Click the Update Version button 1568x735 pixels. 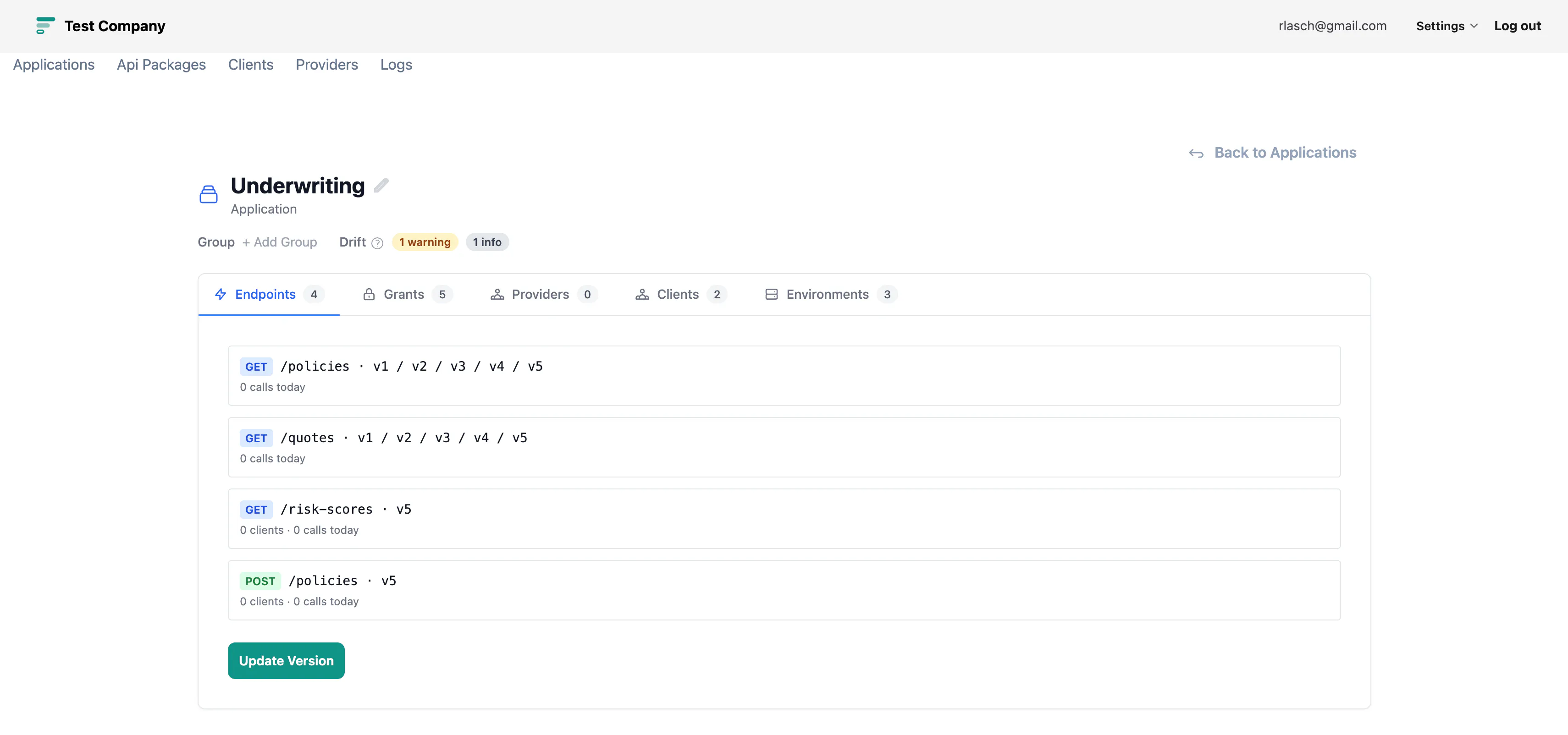286,661
